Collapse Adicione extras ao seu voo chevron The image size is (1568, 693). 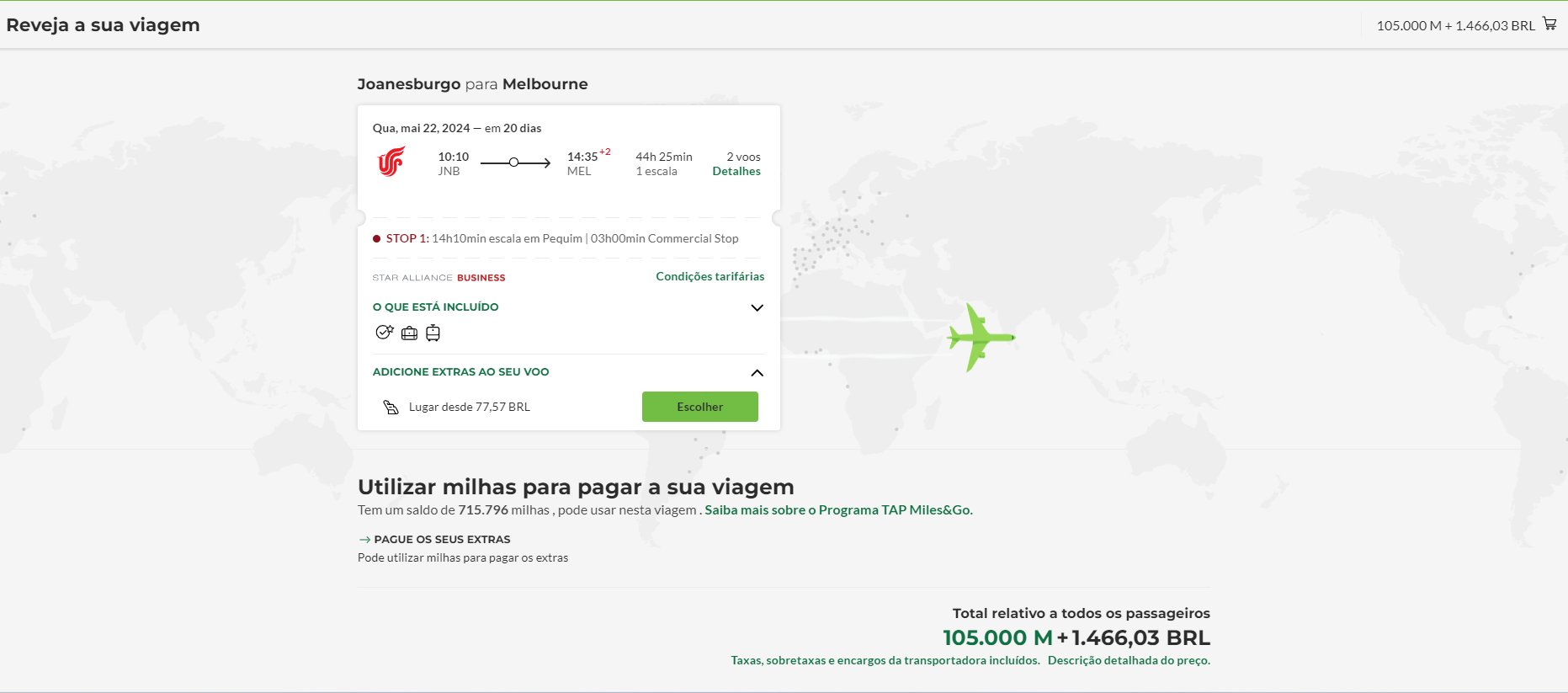757,373
